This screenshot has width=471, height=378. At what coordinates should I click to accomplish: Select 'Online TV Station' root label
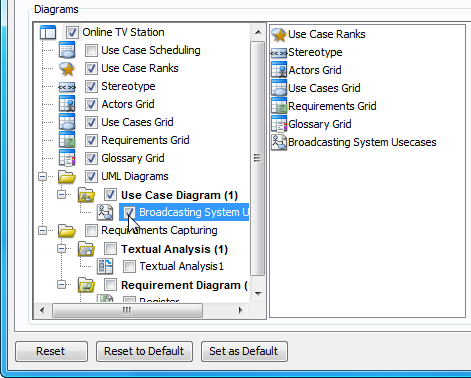point(123,32)
